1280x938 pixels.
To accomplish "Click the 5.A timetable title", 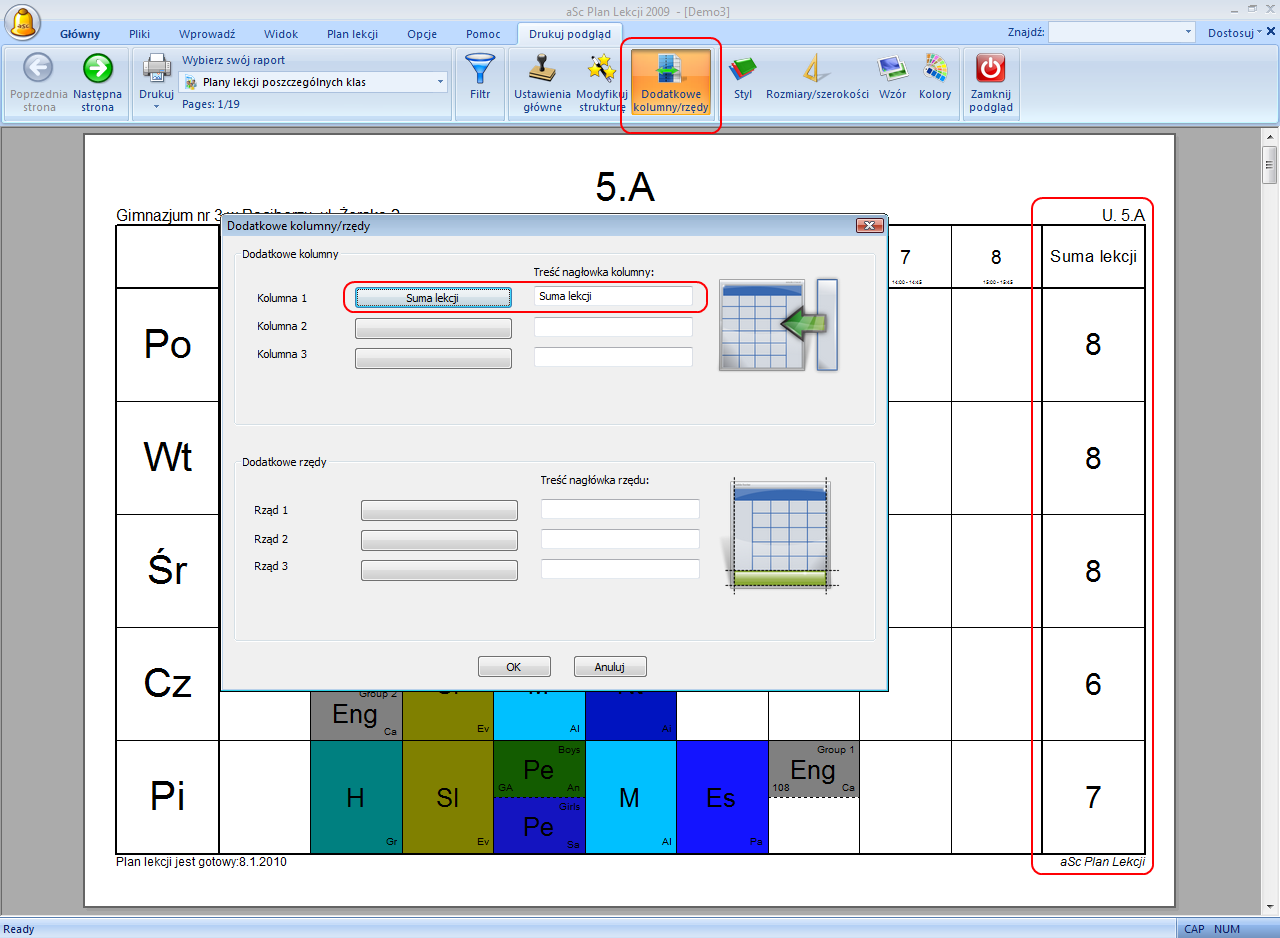I will click(x=625, y=187).
